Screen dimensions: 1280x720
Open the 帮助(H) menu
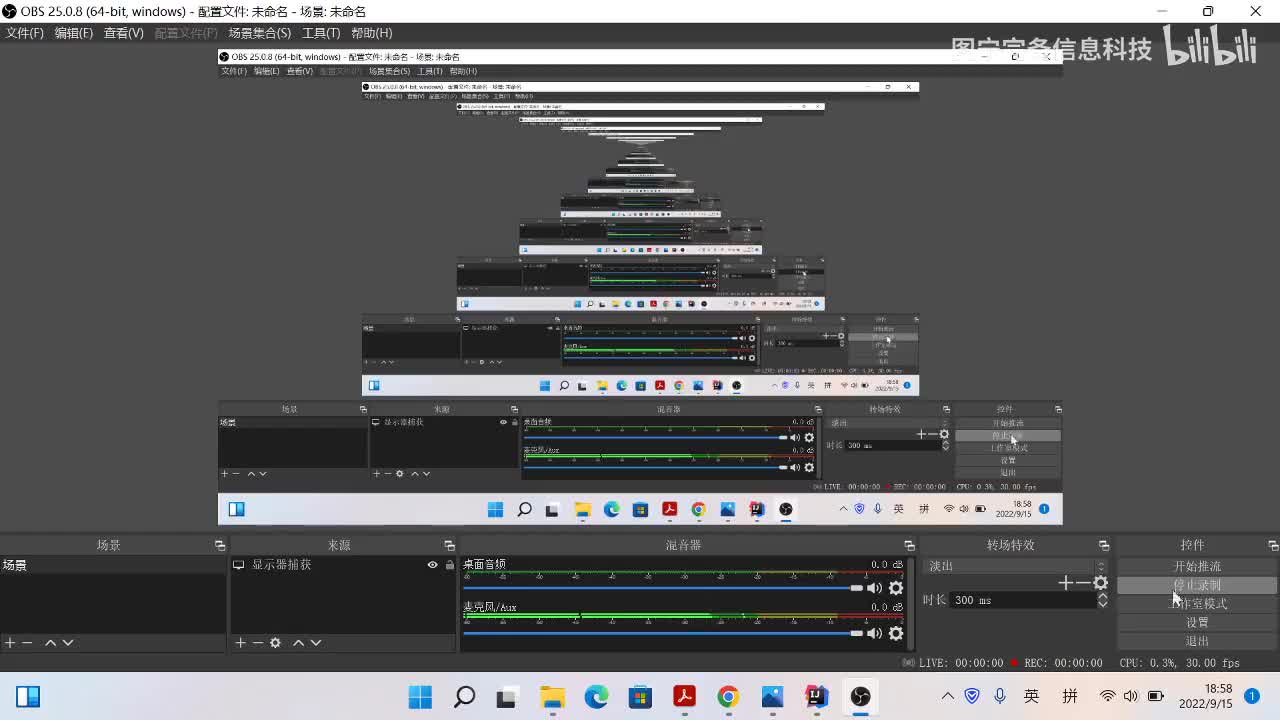(x=371, y=33)
